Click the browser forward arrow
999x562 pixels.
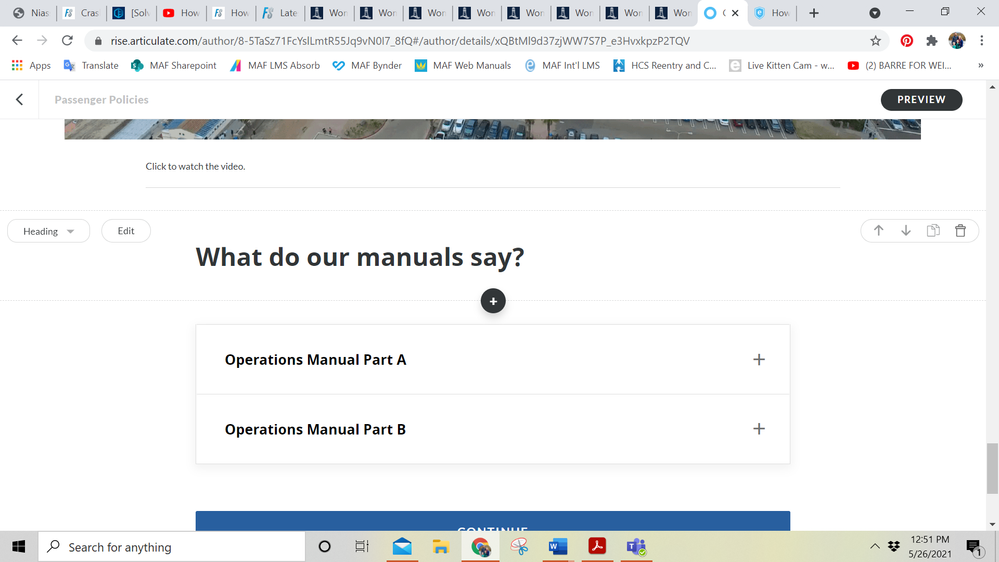tap(42, 41)
